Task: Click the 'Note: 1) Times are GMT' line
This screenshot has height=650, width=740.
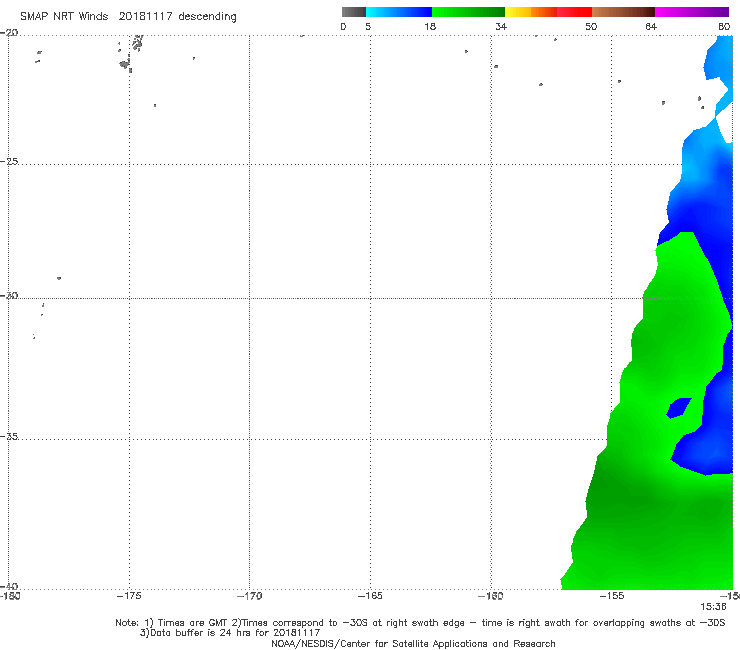Action: tap(420, 623)
